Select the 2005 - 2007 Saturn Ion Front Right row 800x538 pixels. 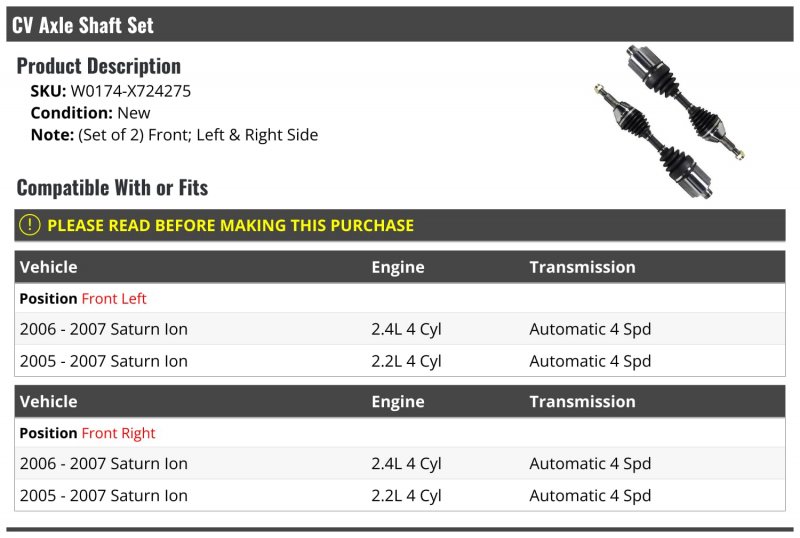(x=104, y=495)
